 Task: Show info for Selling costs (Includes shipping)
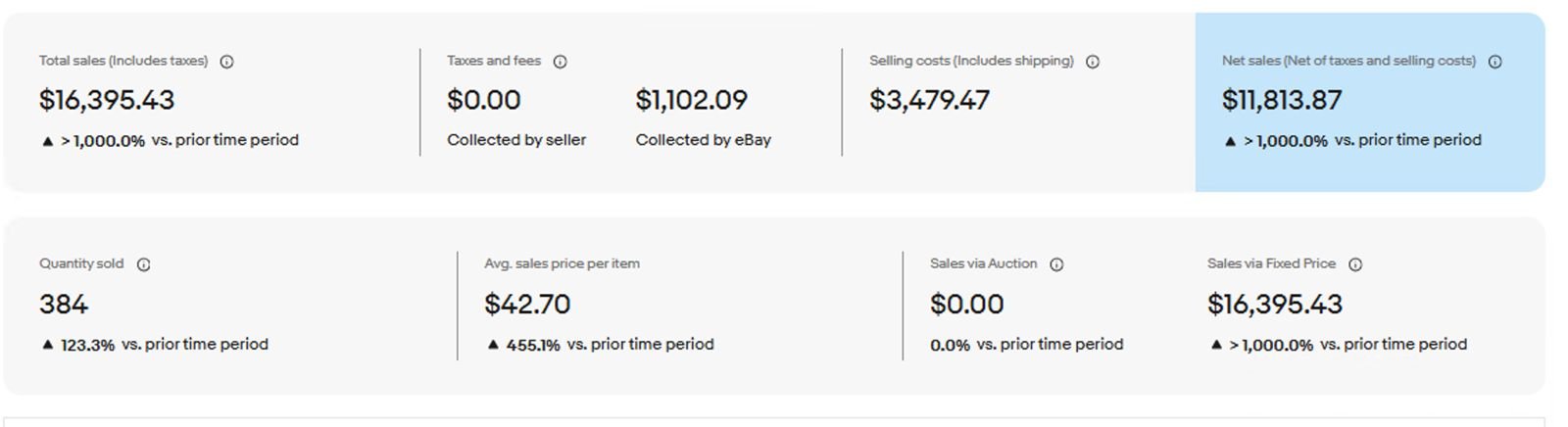pos(1093,62)
